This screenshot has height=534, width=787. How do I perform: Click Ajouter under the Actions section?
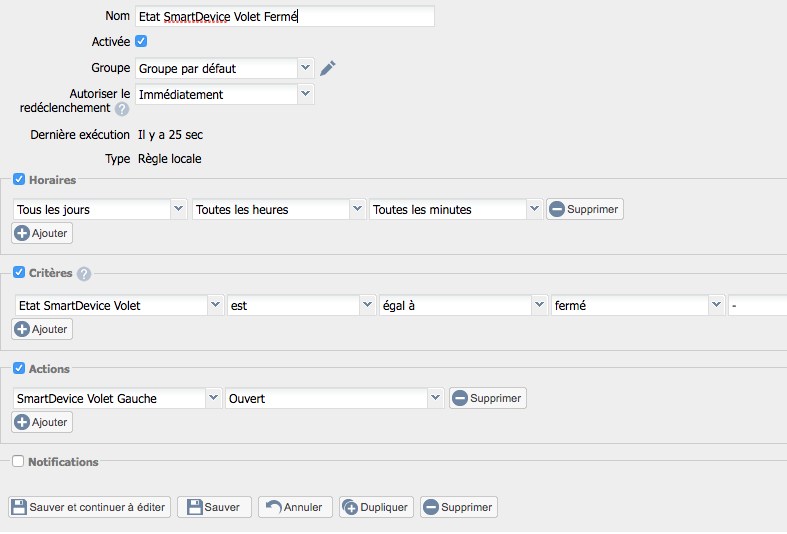coord(42,422)
